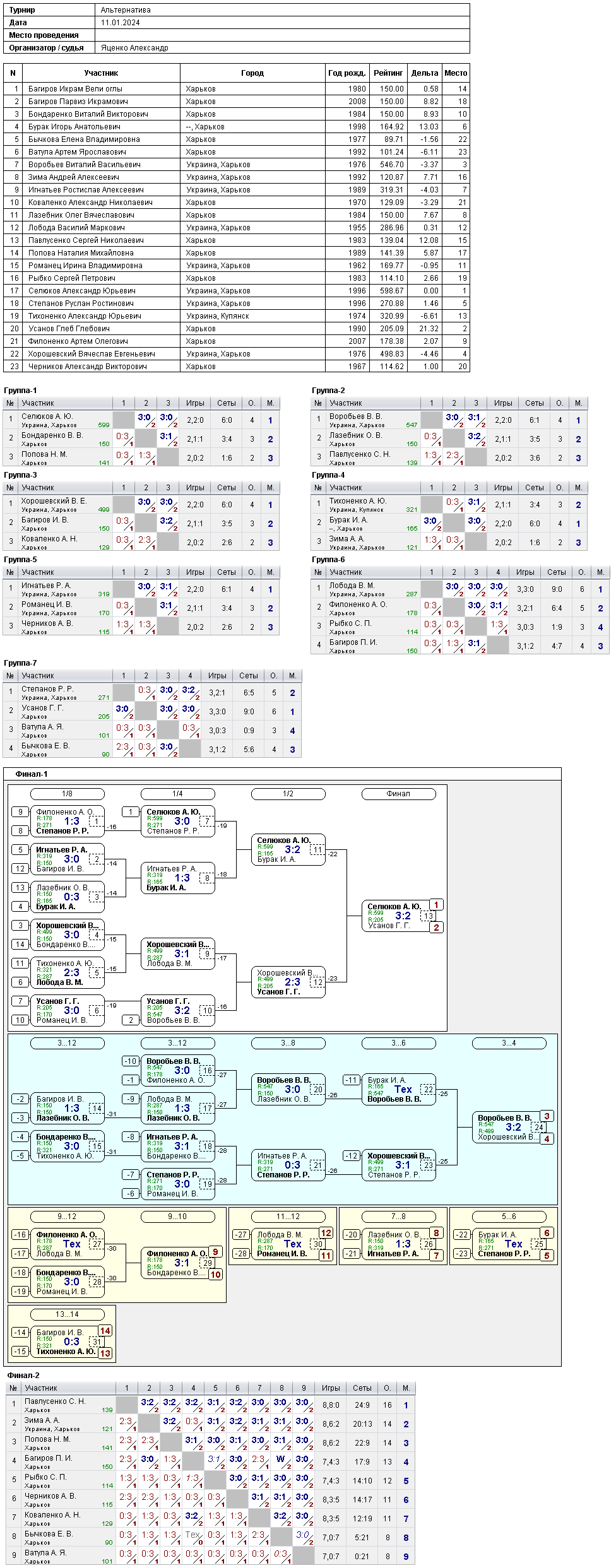Click the "Финал-1" section heading
616x1568 pixels.
(x=32, y=774)
